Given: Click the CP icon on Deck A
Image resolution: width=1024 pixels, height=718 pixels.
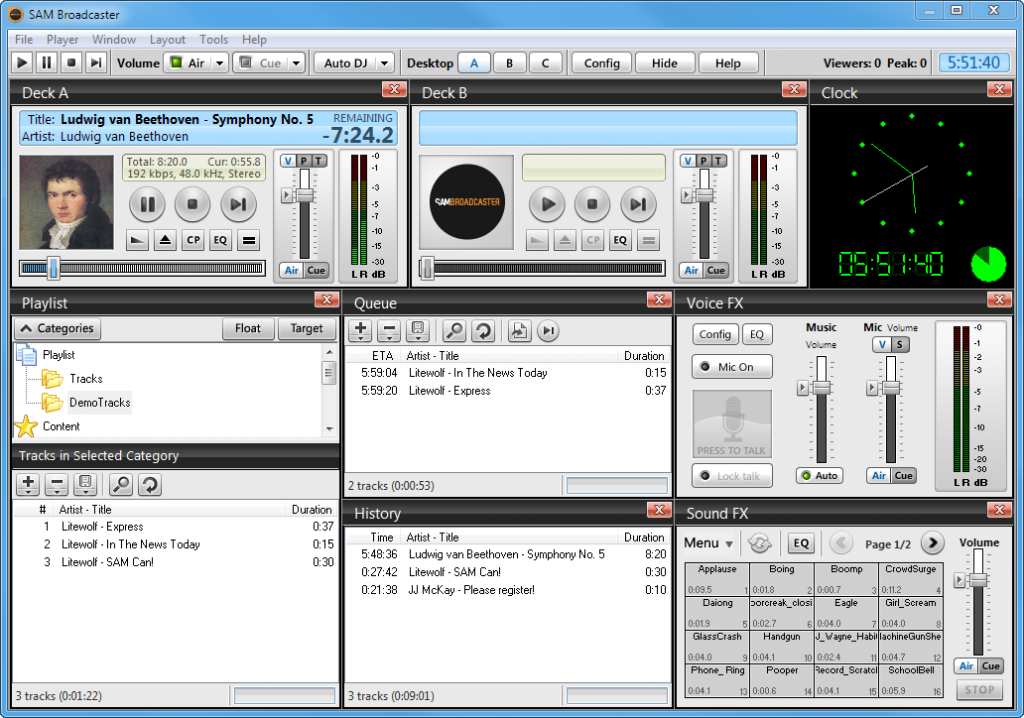Looking at the screenshot, I should click(x=192, y=239).
